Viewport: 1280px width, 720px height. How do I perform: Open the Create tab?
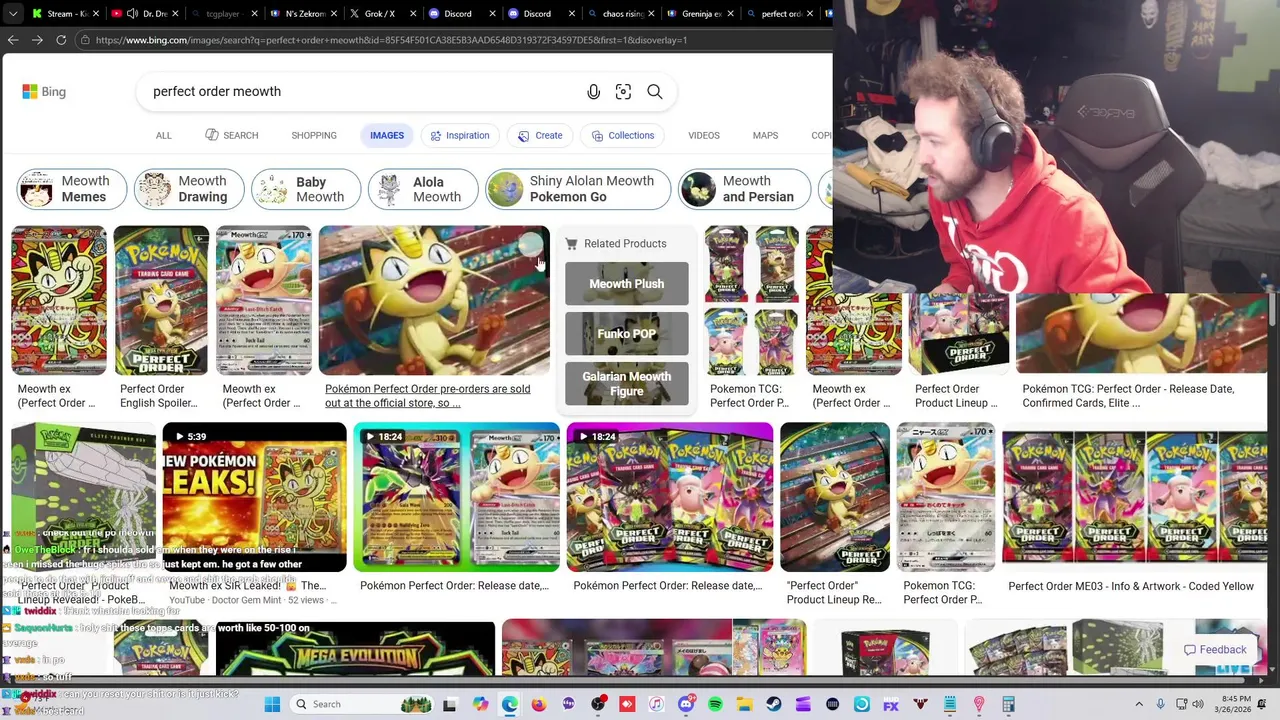[x=540, y=135]
